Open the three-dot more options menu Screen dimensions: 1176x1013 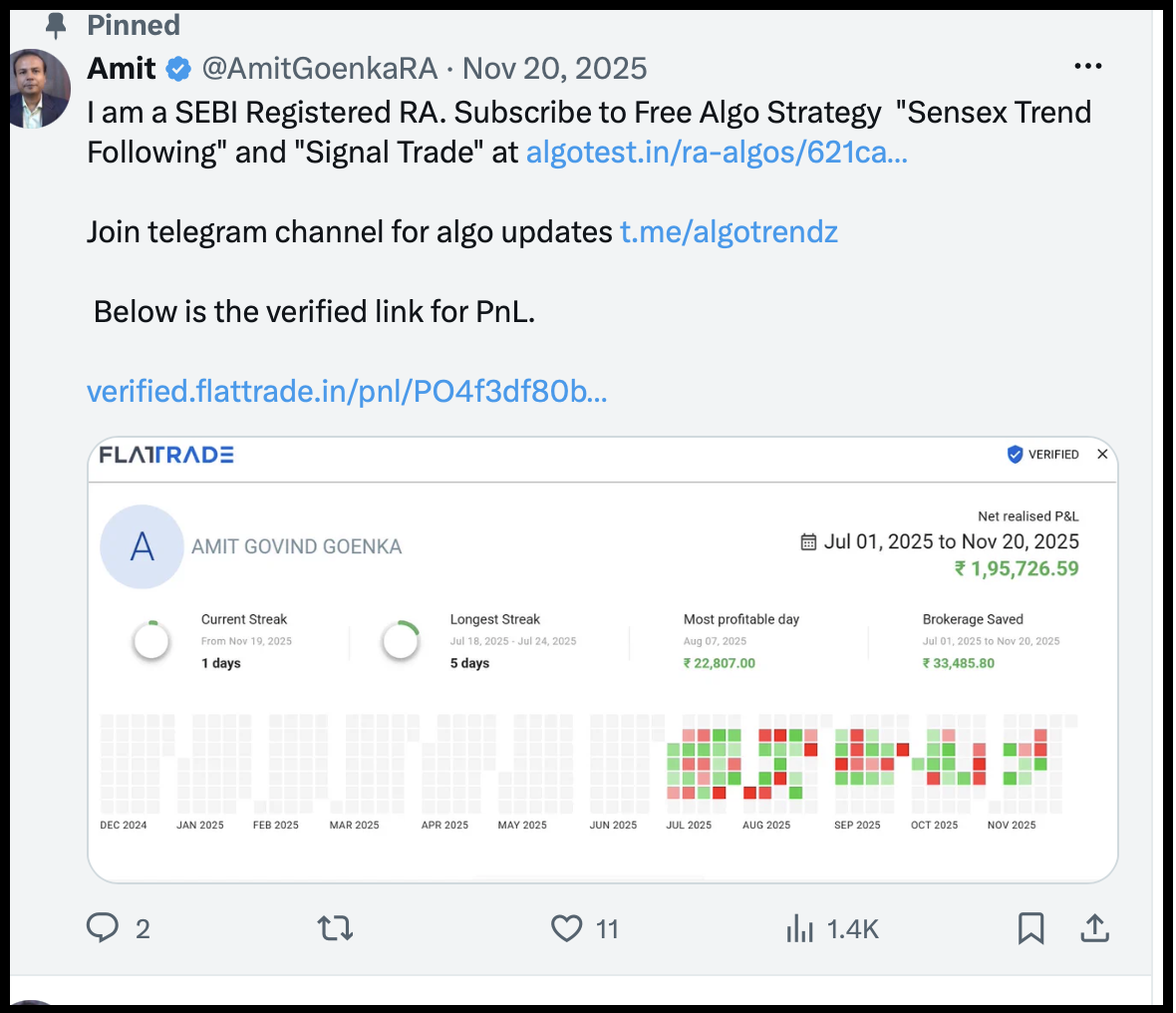click(1087, 66)
